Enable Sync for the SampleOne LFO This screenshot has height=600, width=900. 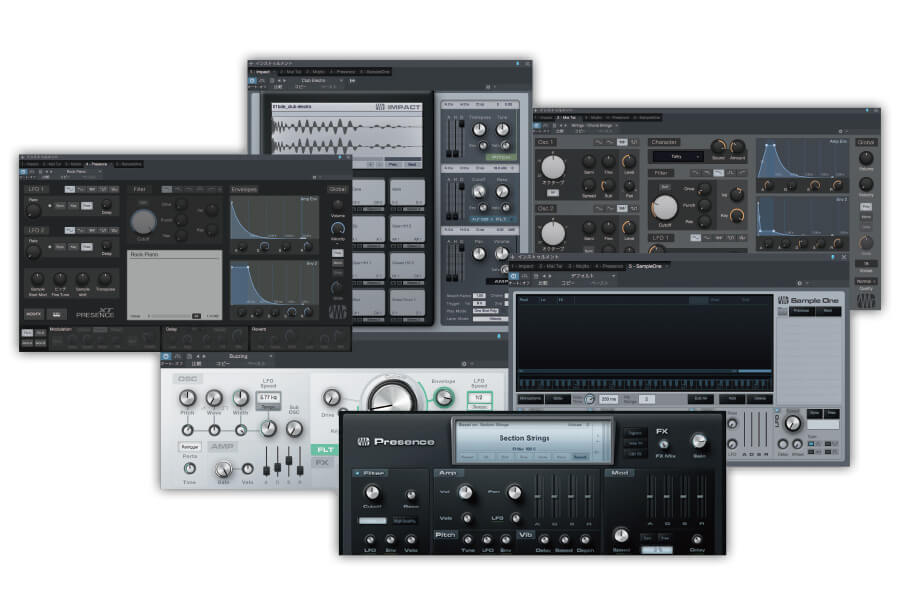[x=814, y=413]
